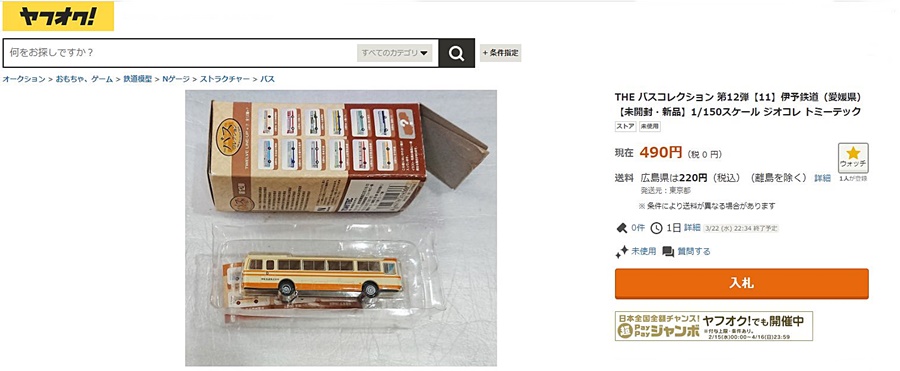
Task: Open the おもちゃ、ゲーム breadcrumb category
Action: pos(84,79)
